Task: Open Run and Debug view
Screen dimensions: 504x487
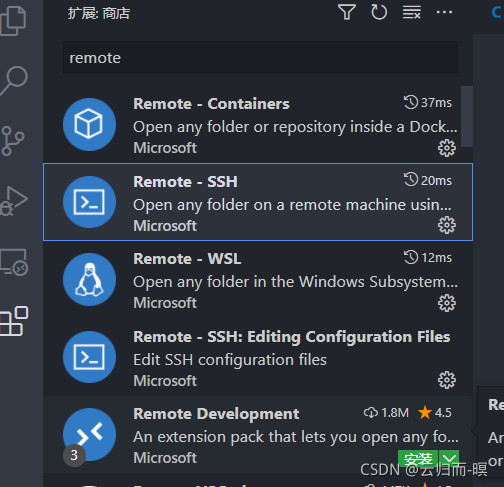Action: pyautogui.click(x=13, y=201)
